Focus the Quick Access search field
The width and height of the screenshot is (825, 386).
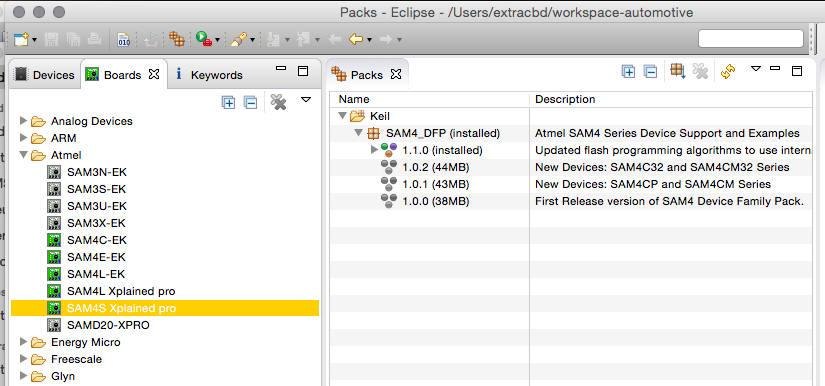click(751, 39)
